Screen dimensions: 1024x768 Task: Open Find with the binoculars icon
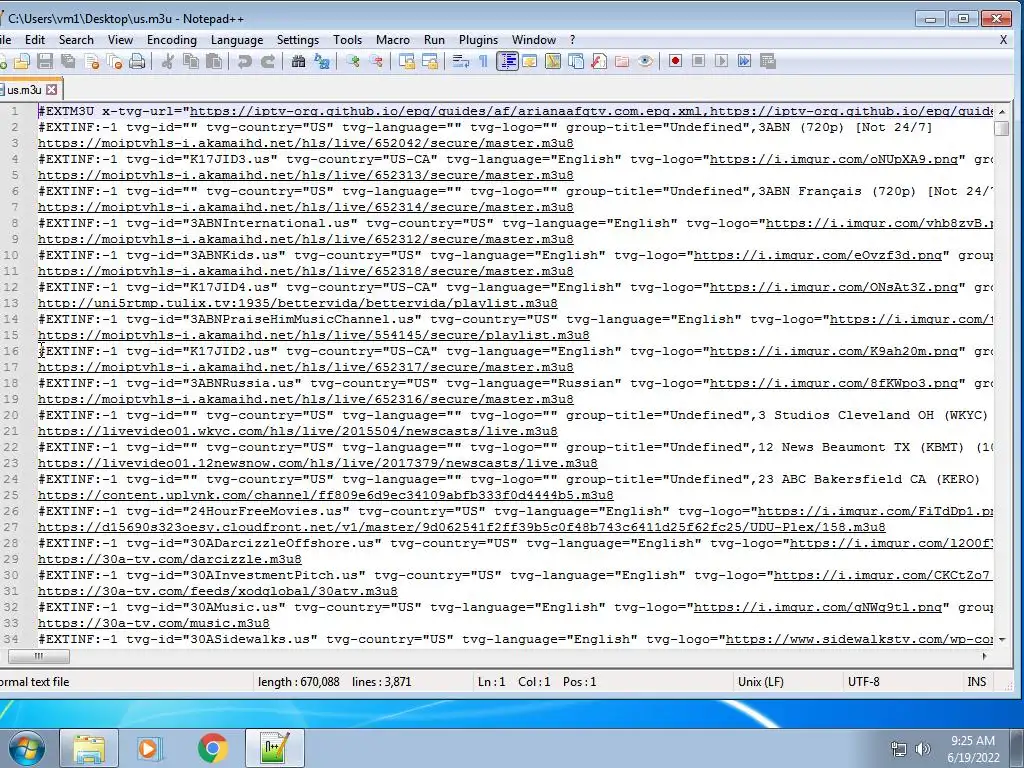298,61
